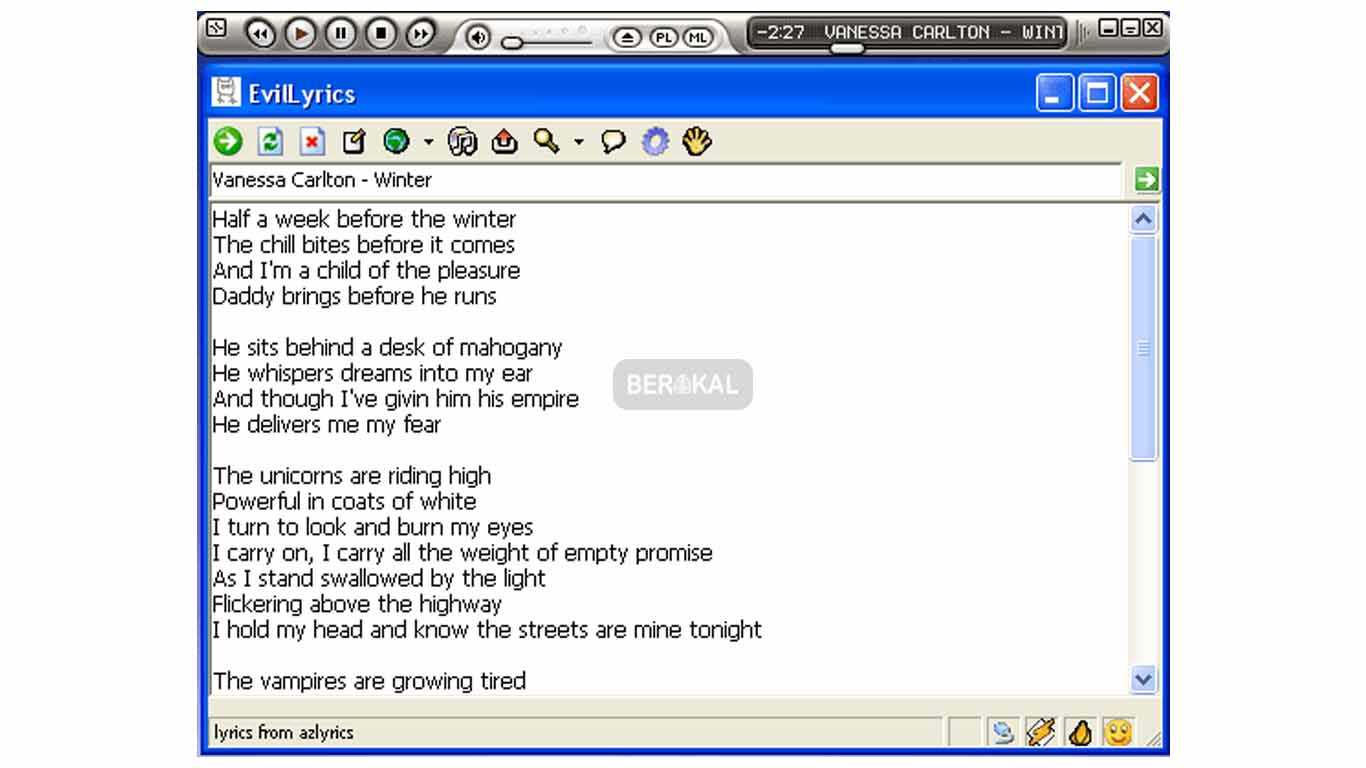
Task: Expand the dropdown arrow beside the magnifying glass
Action: (x=578, y=142)
